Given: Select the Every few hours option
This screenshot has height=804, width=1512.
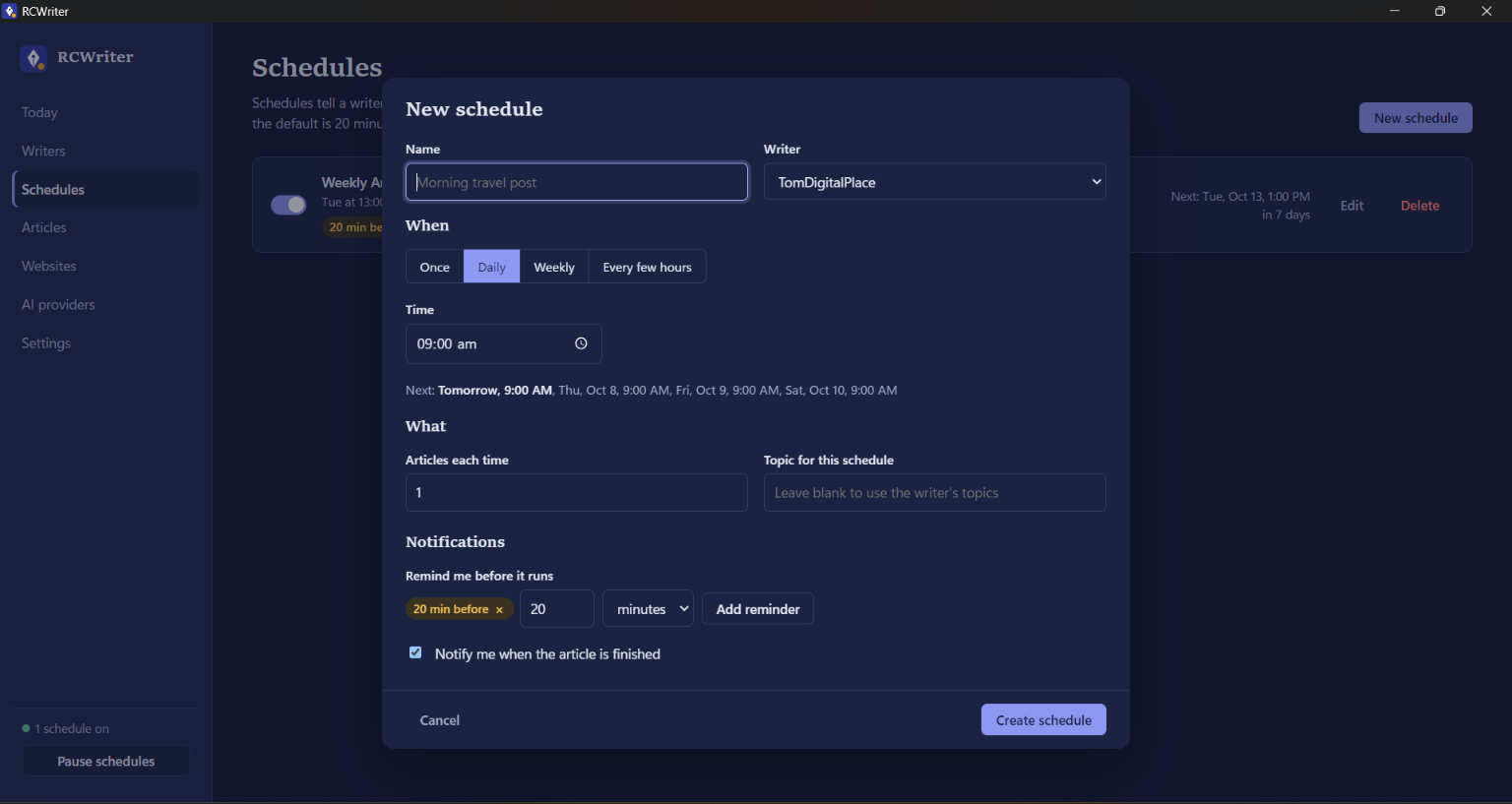Looking at the screenshot, I should [647, 267].
